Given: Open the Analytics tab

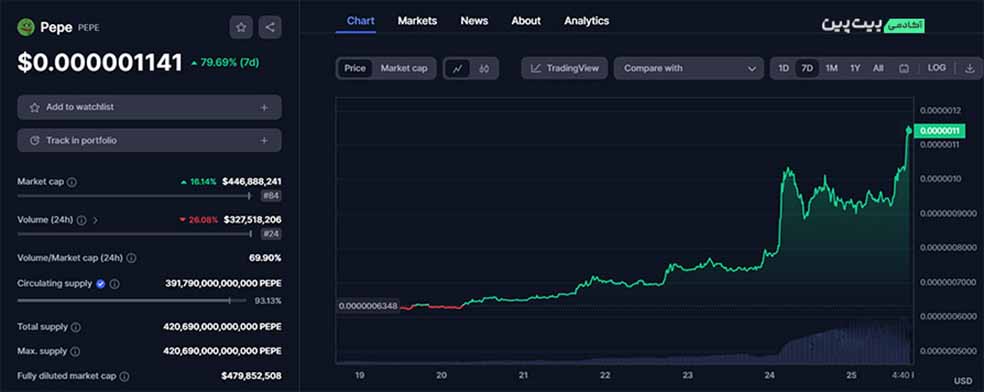Looking at the screenshot, I should pos(586,21).
